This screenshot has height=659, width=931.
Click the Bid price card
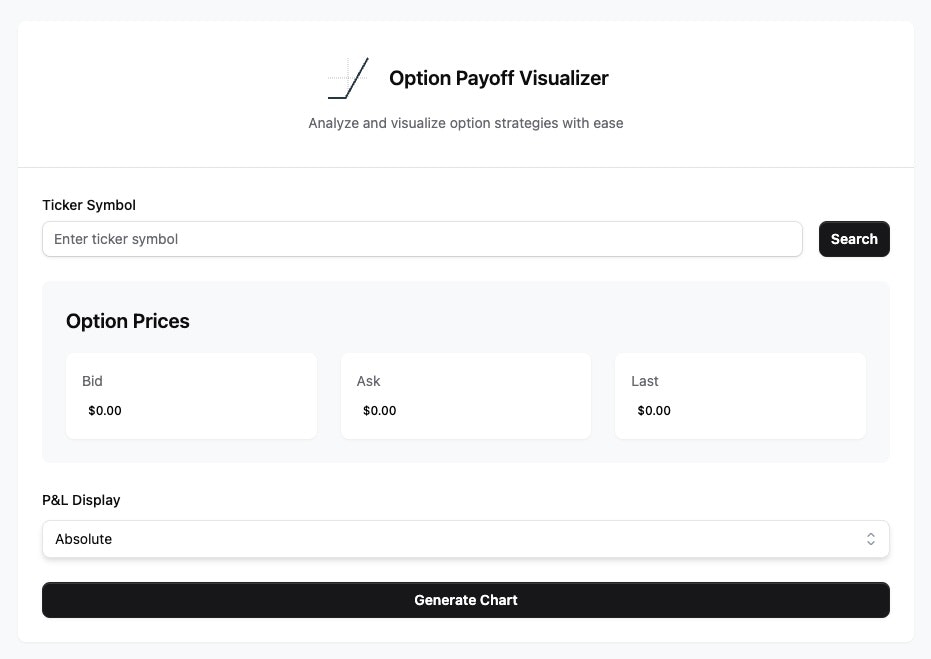point(191,395)
